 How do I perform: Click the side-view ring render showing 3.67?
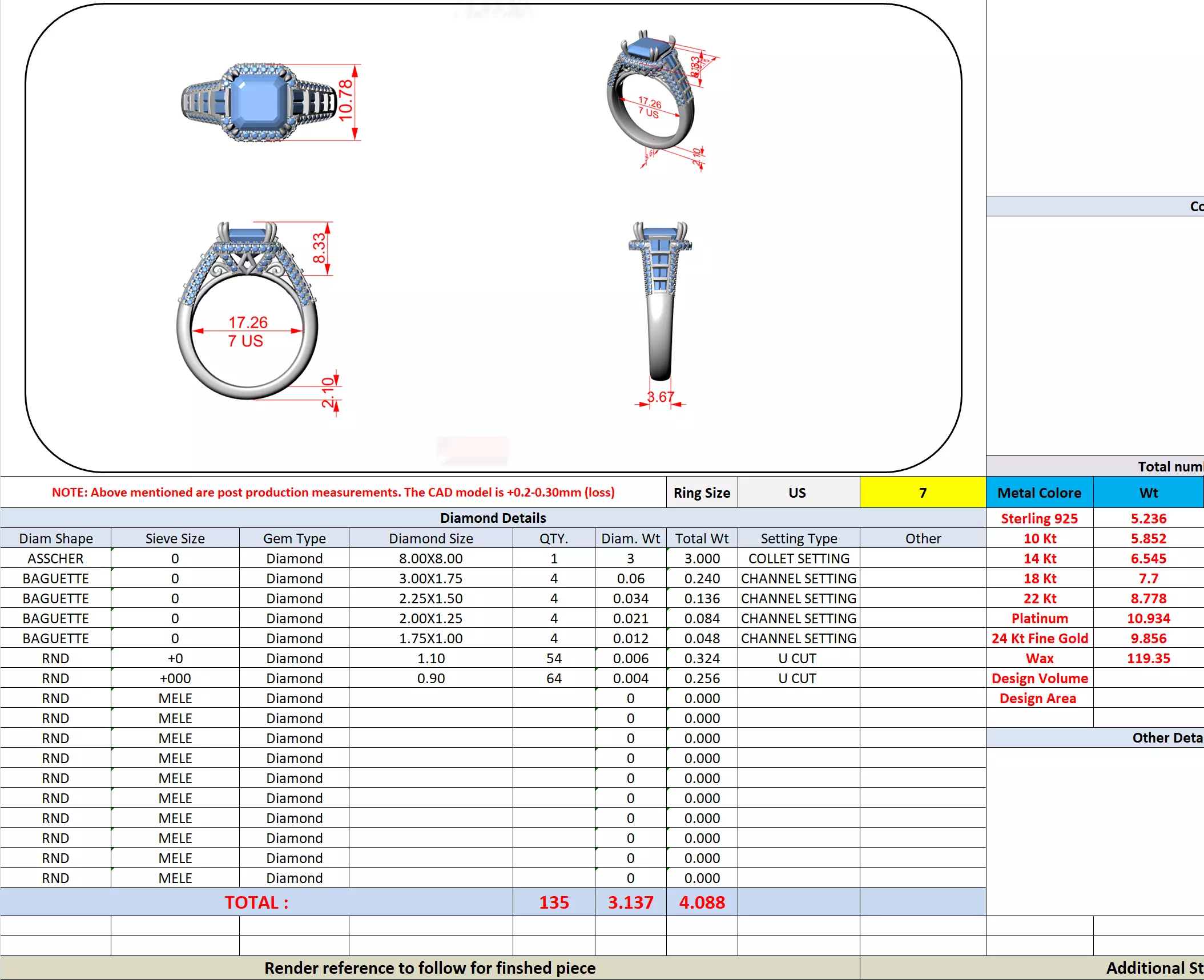[x=660, y=303]
